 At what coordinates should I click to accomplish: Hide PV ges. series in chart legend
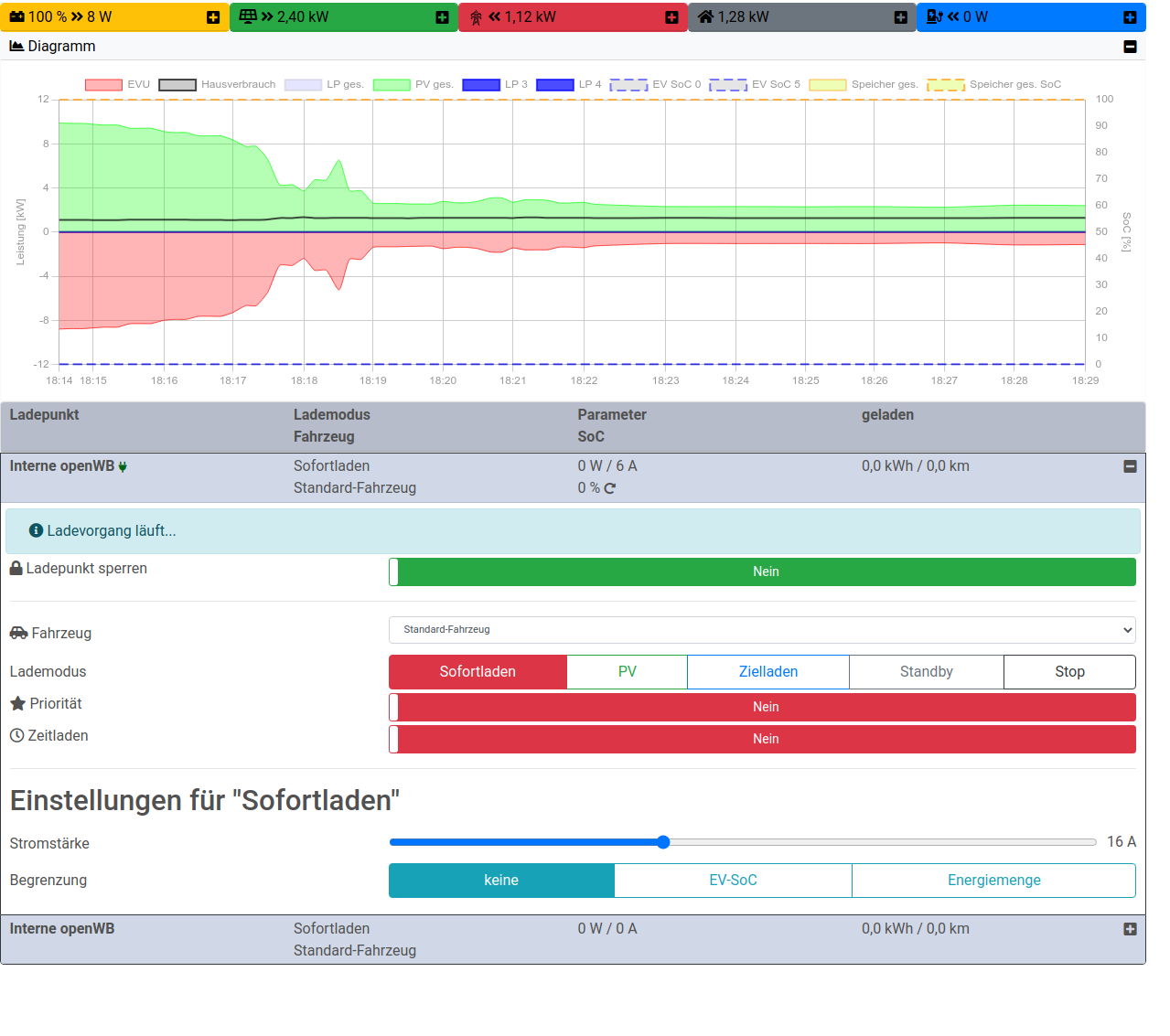point(392,85)
